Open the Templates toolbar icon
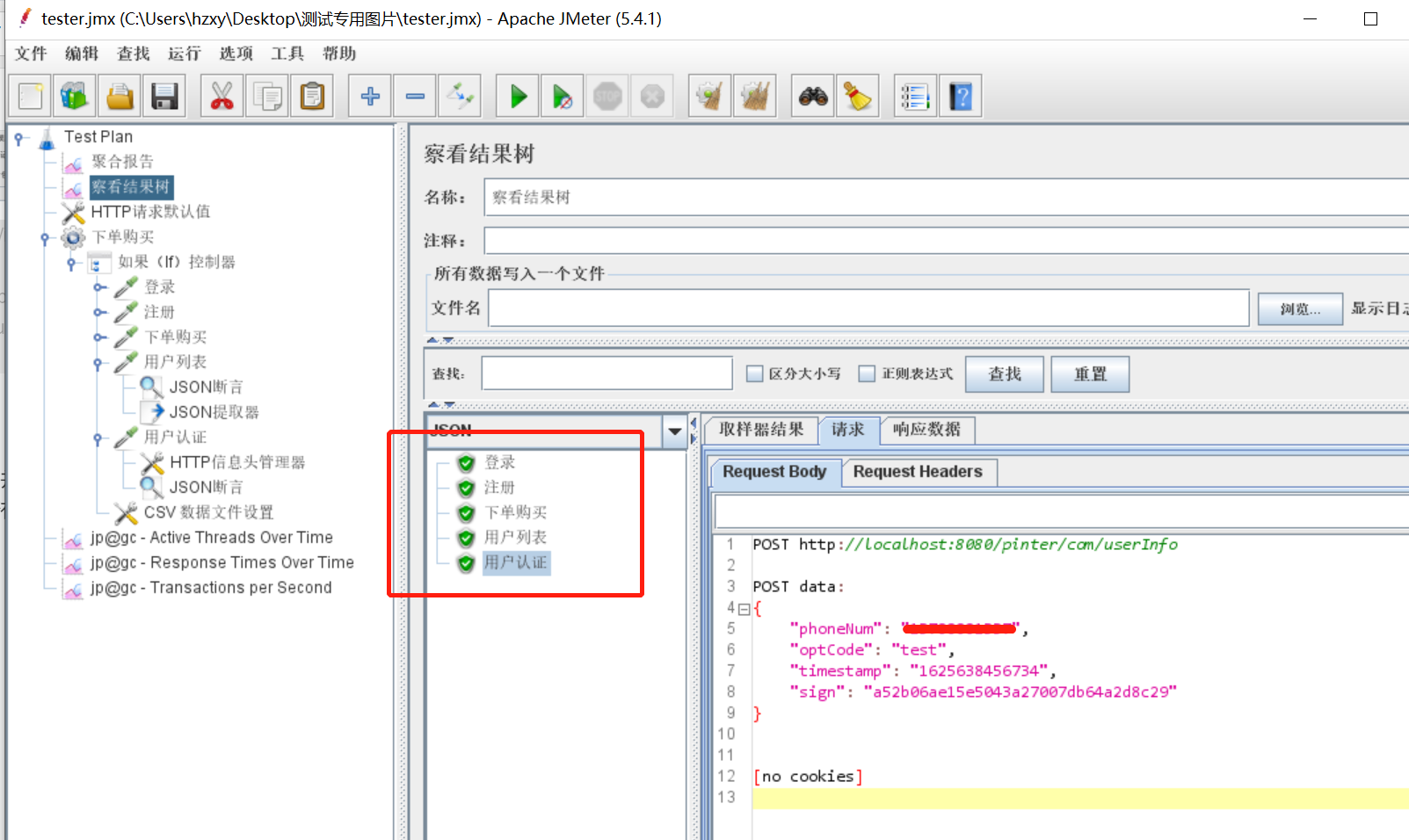Screen dimensions: 1409x840 click(75, 96)
